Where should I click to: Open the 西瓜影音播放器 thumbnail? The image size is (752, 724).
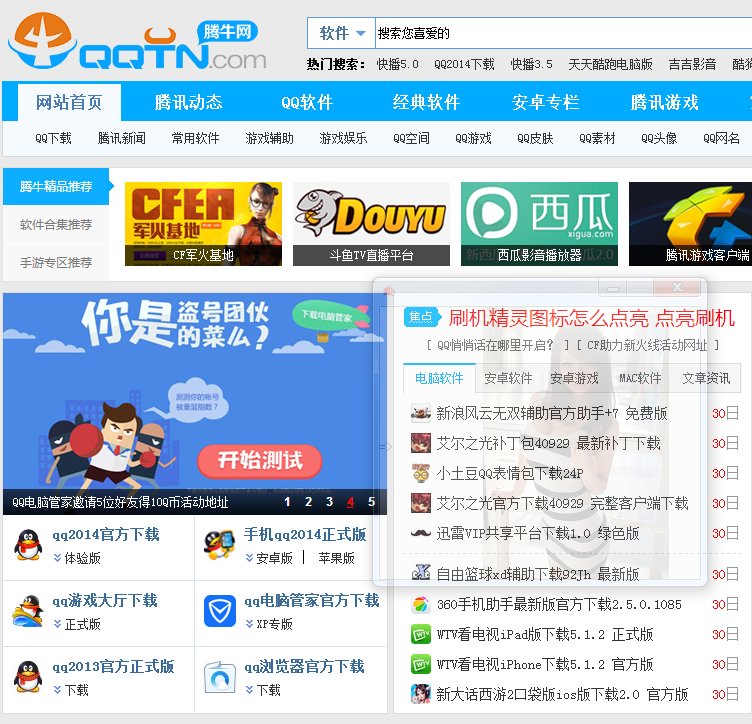tap(539, 224)
